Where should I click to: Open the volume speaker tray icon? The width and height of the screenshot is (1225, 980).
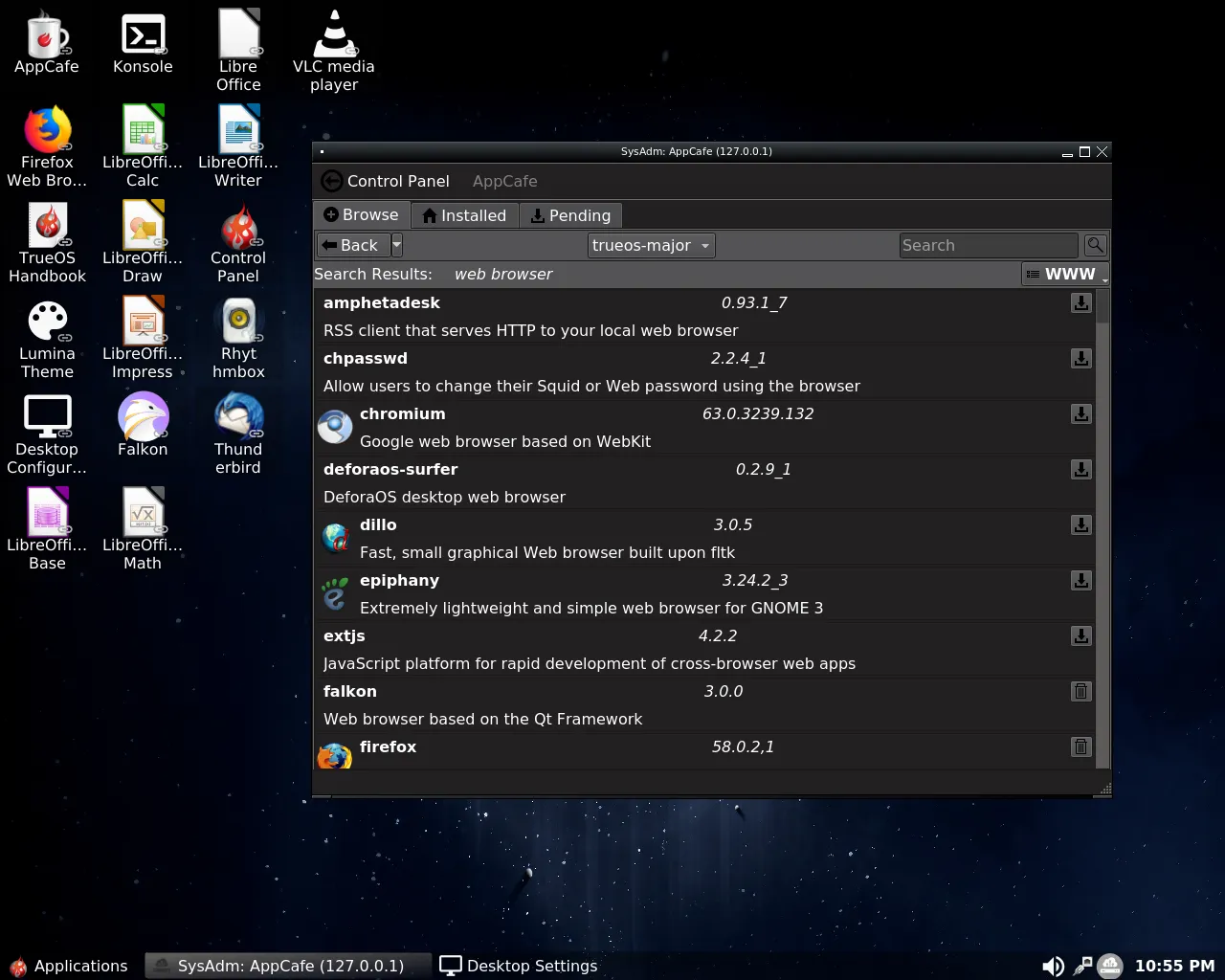[x=1053, y=966]
